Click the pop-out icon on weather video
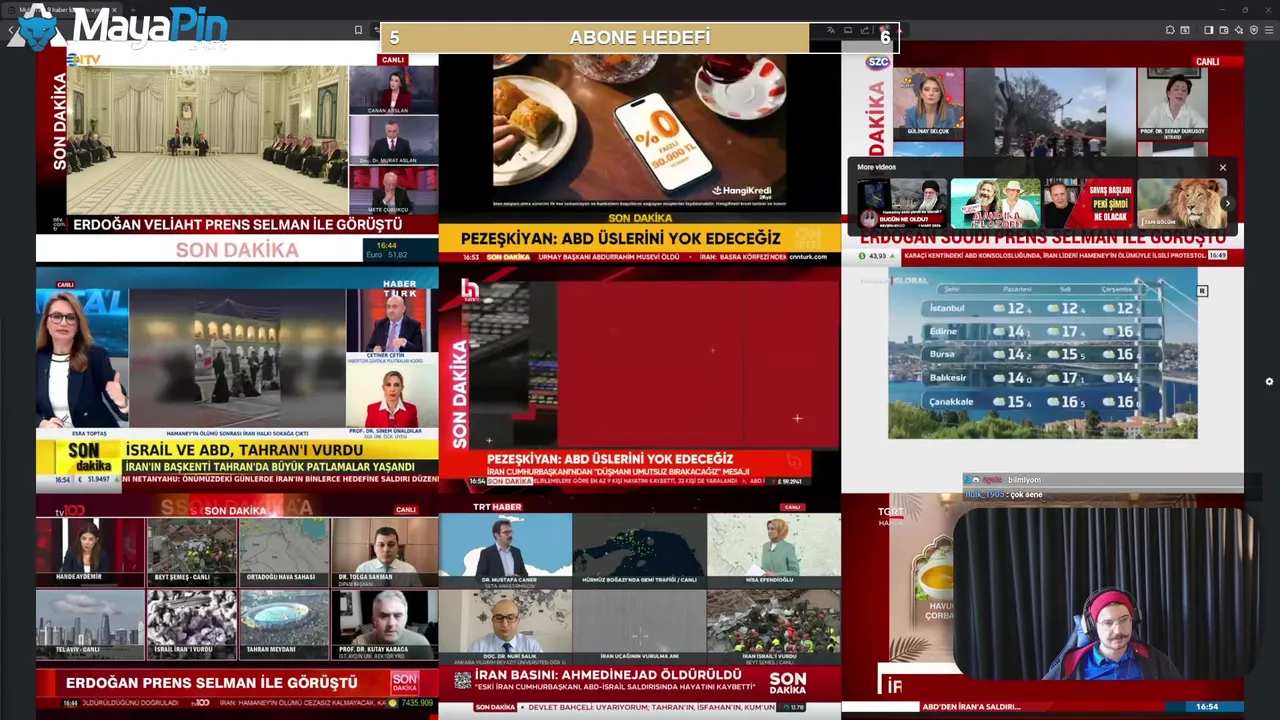Image resolution: width=1280 pixels, height=720 pixels. (x=1202, y=291)
